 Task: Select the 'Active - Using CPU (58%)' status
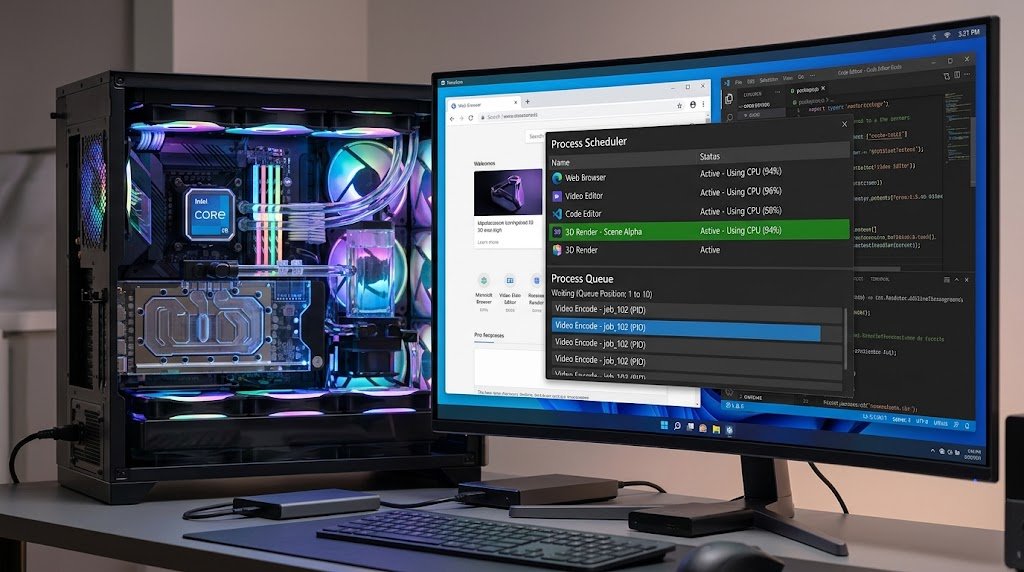[x=741, y=211]
